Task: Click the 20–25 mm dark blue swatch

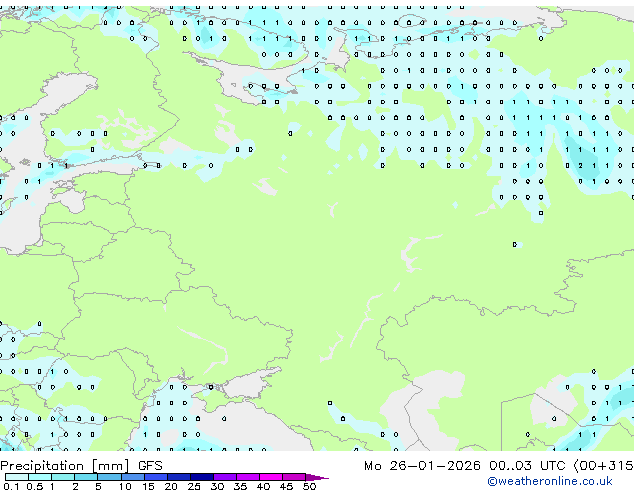Action: pyautogui.click(x=179, y=477)
